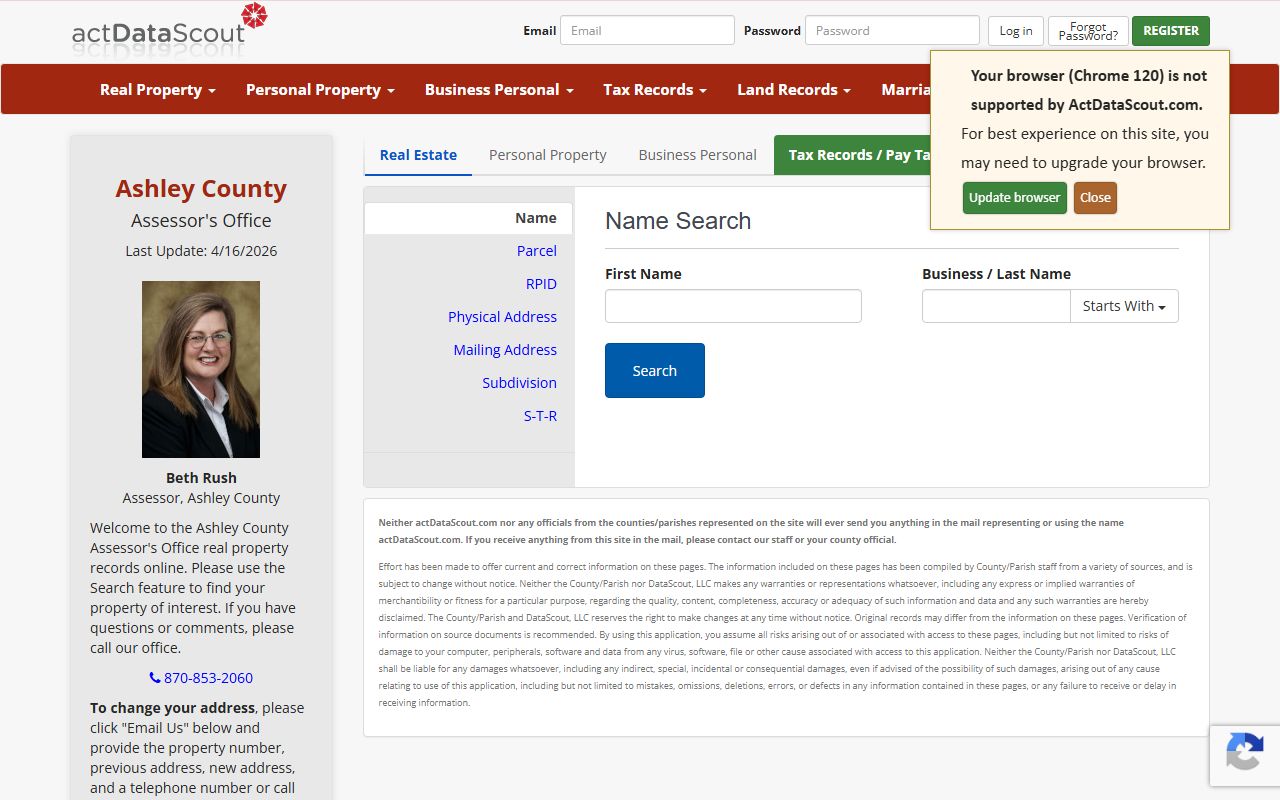Click the assessor Beth Rush photo
This screenshot has width=1280, height=800.
point(201,369)
